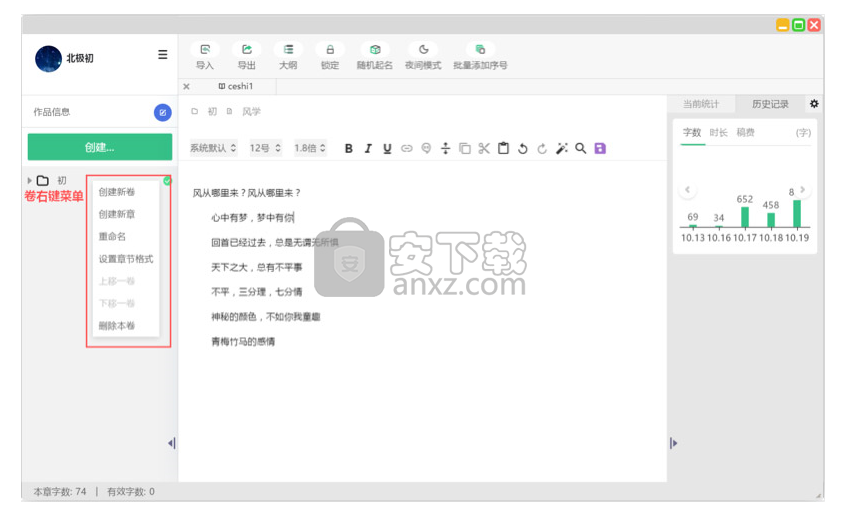Go to previous chart dates arrow
The height and width of the screenshot is (517, 844).
click(x=687, y=190)
